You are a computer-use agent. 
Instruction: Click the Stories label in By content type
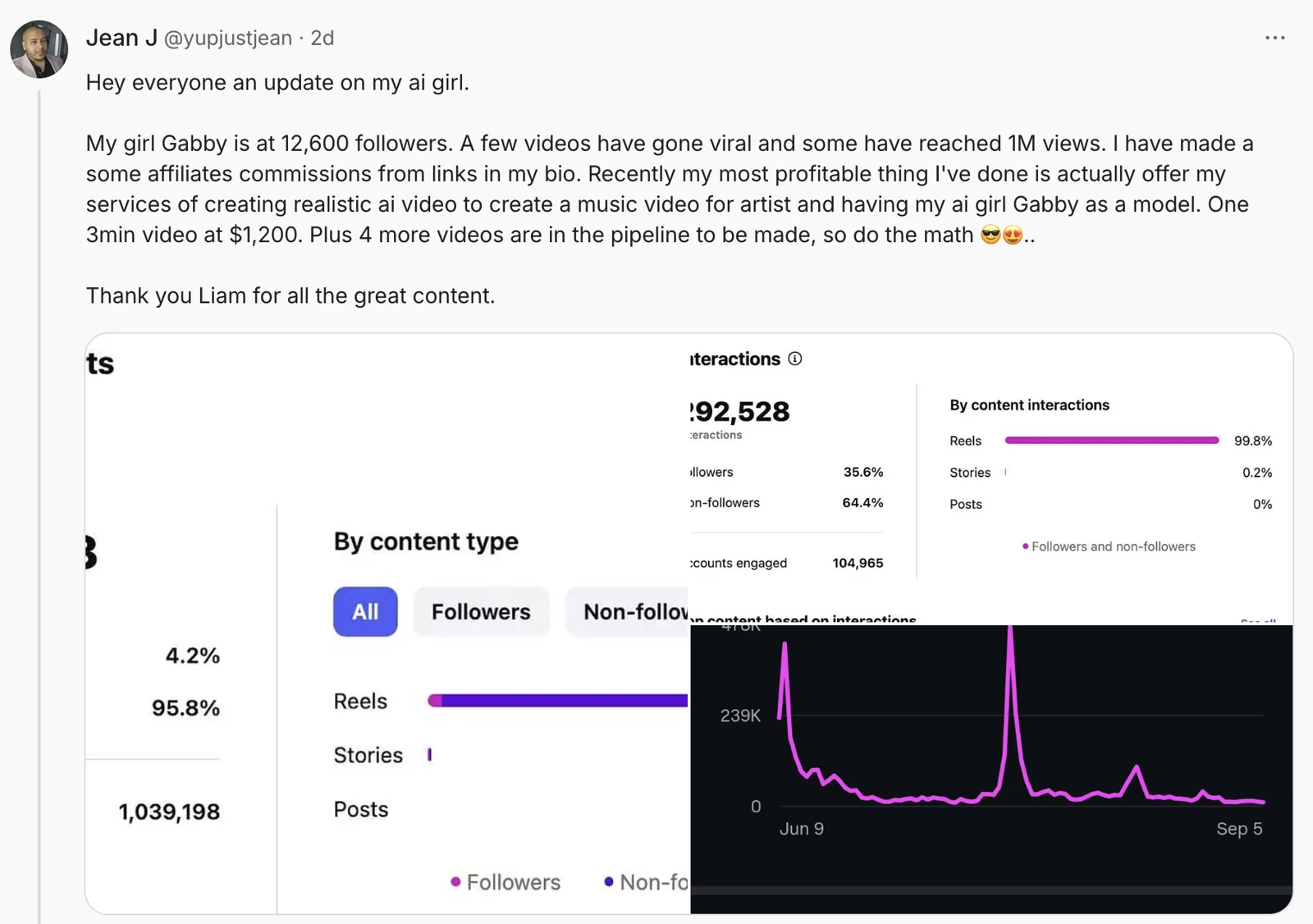pyautogui.click(x=368, y=755)
